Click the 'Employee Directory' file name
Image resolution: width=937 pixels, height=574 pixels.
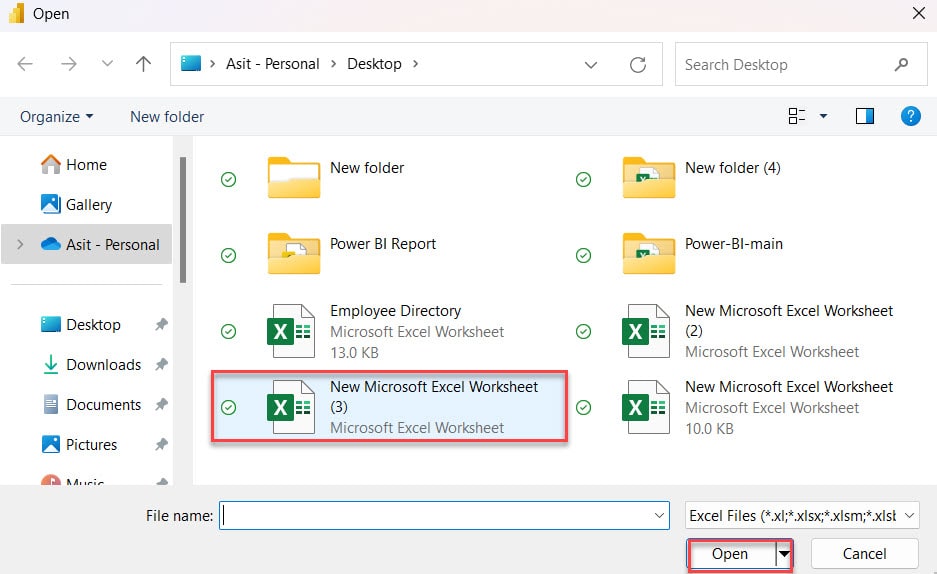(396, 311)
